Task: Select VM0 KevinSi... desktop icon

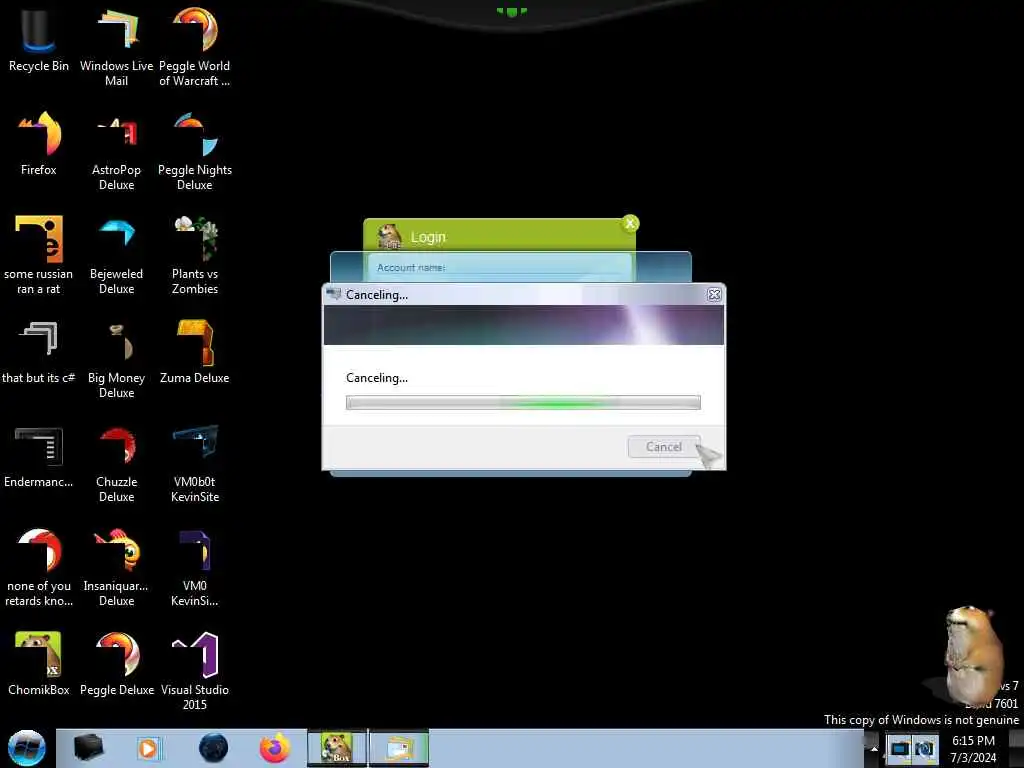Action: [x=195, y=567]
